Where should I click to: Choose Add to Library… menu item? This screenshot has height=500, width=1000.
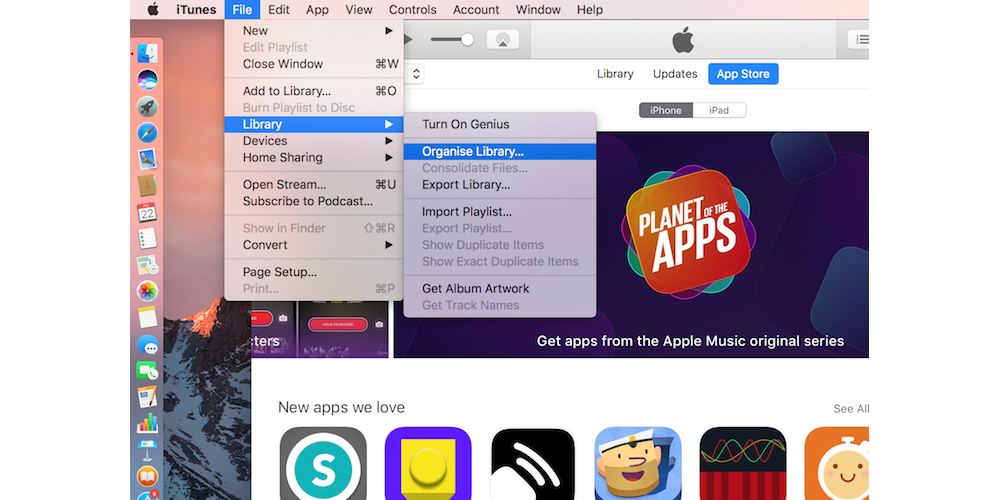tap(314, 91)
